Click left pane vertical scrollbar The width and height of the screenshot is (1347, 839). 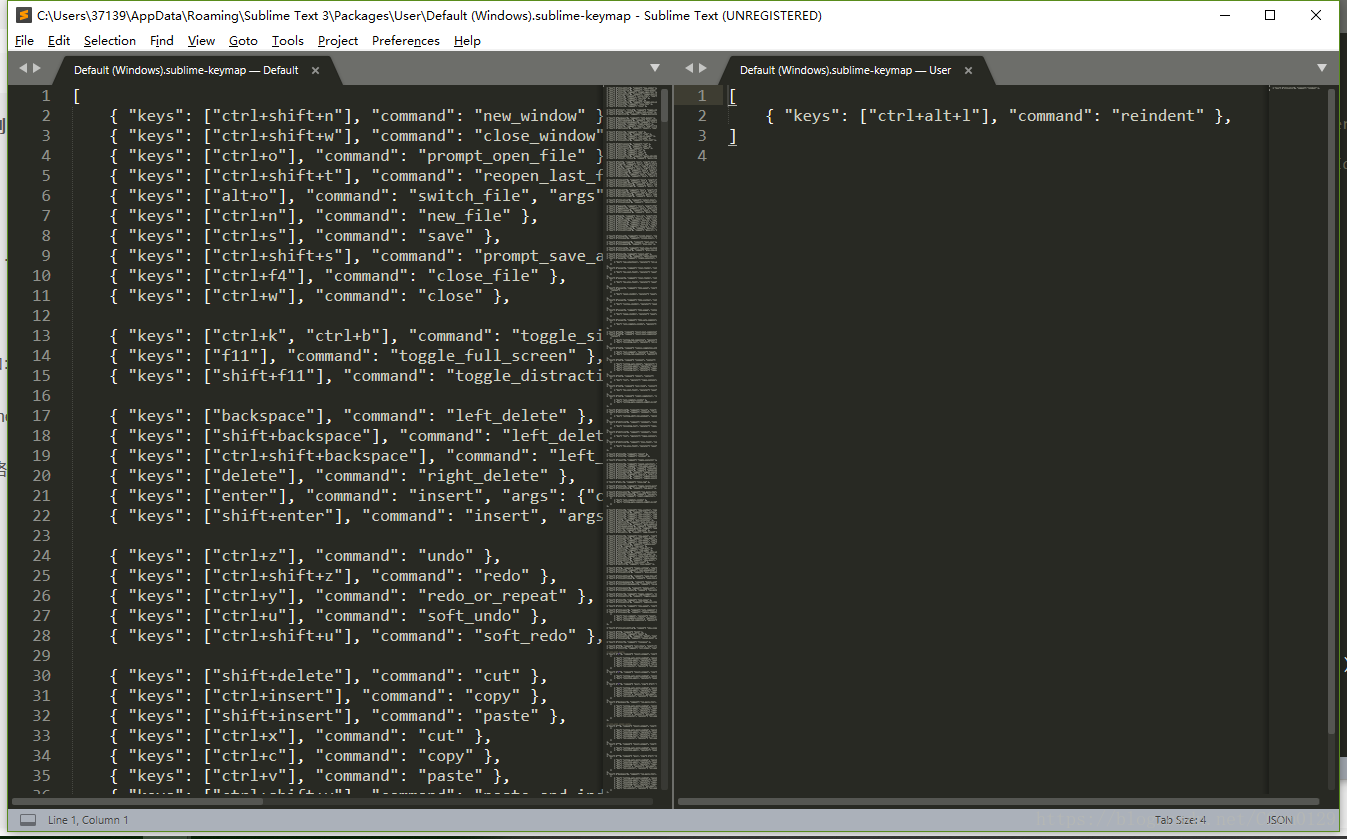click(x=664, y=105)
